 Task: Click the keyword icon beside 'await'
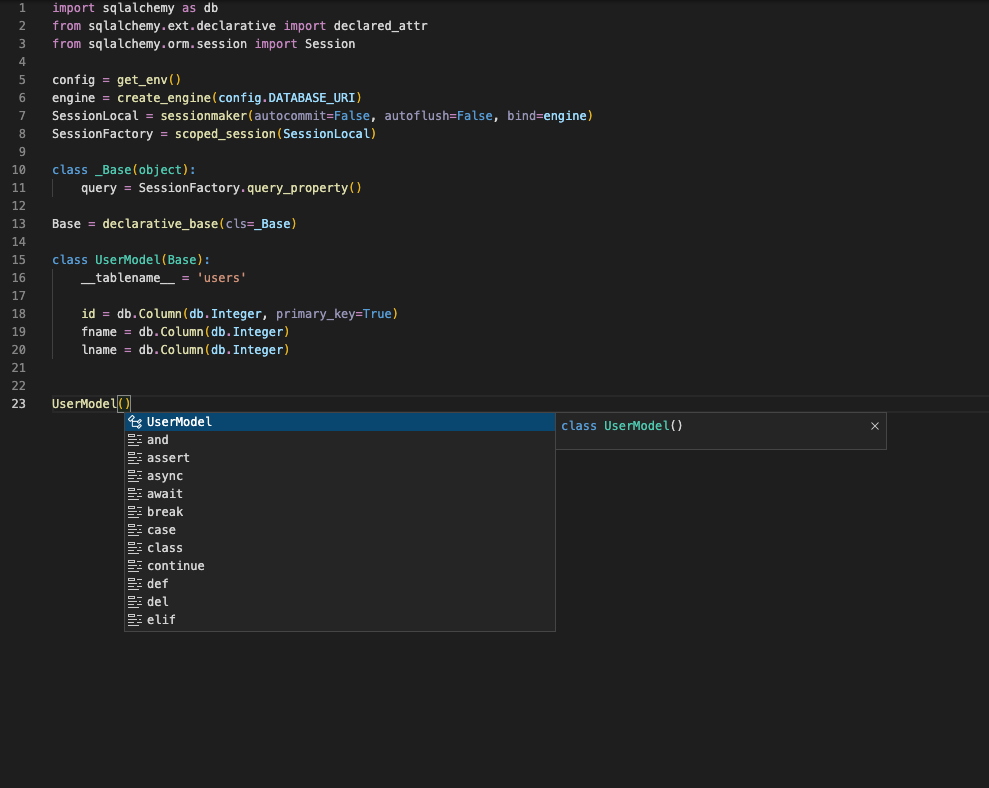point(135,494)
